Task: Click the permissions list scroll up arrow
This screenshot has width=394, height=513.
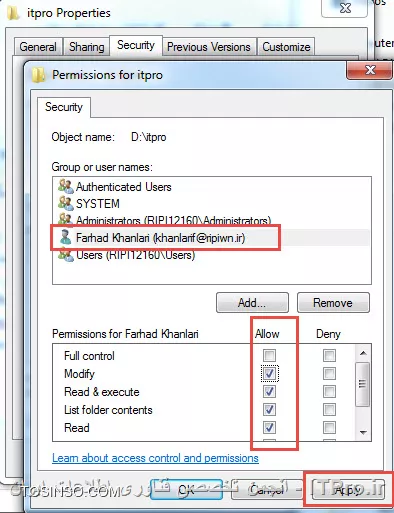Action: point(363,353)
